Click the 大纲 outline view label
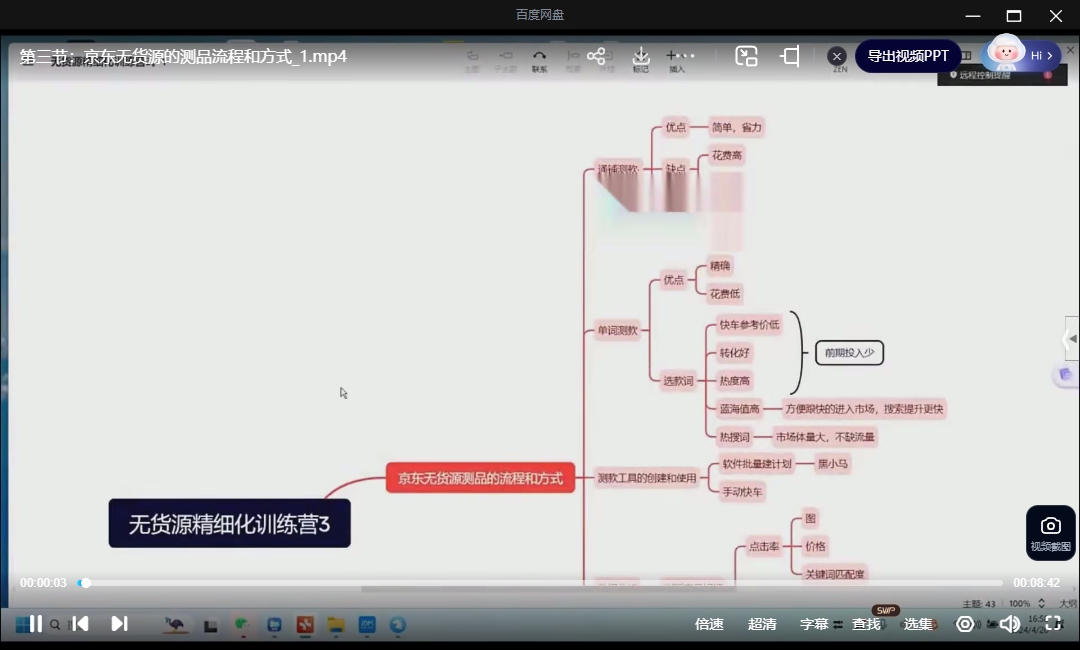1080x650 pixels. tap(1068, 603)
